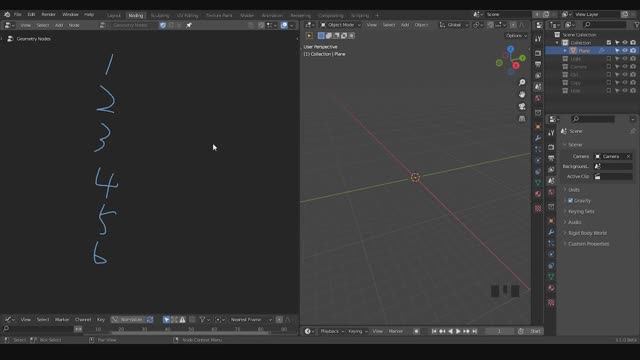Toggle the camera view icon

pyautogui.click(x=522, y=107)
